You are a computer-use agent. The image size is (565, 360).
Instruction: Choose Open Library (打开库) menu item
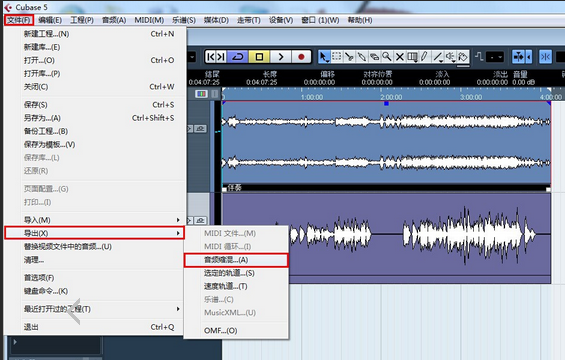[x=95, y=74]
